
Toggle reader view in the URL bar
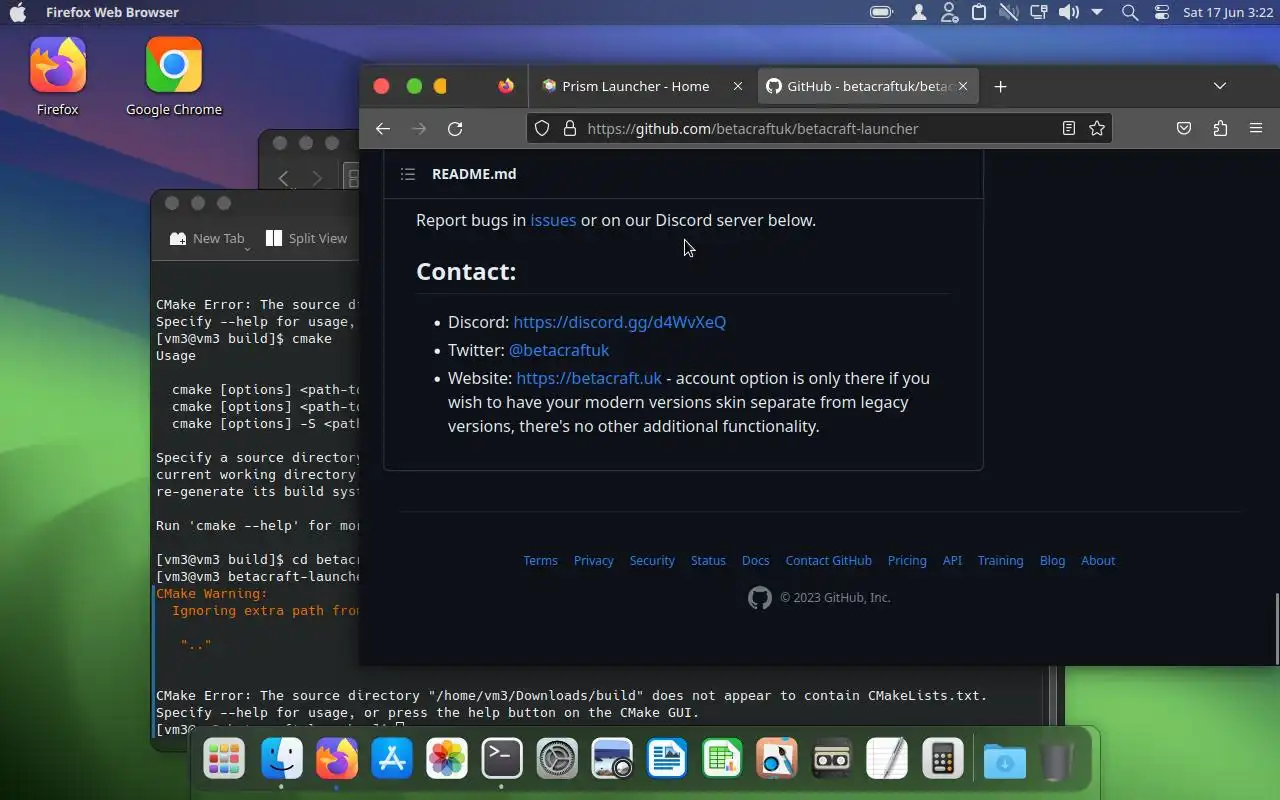[1069, 128]
